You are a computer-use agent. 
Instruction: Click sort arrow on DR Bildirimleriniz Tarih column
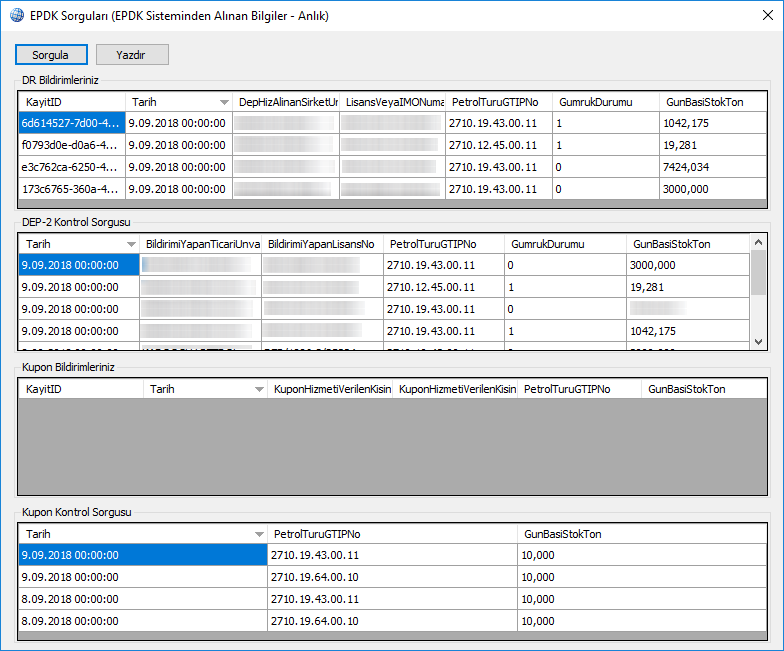223,102
